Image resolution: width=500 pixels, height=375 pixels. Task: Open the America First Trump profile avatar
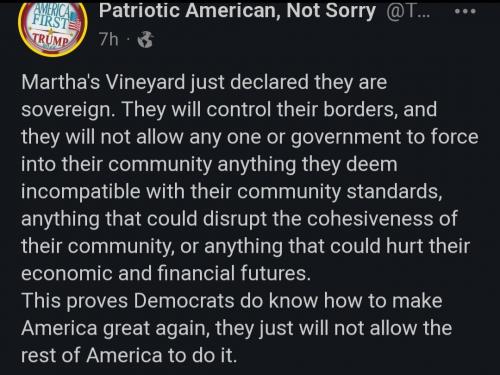pyautogui.click(x=53, y=28)
